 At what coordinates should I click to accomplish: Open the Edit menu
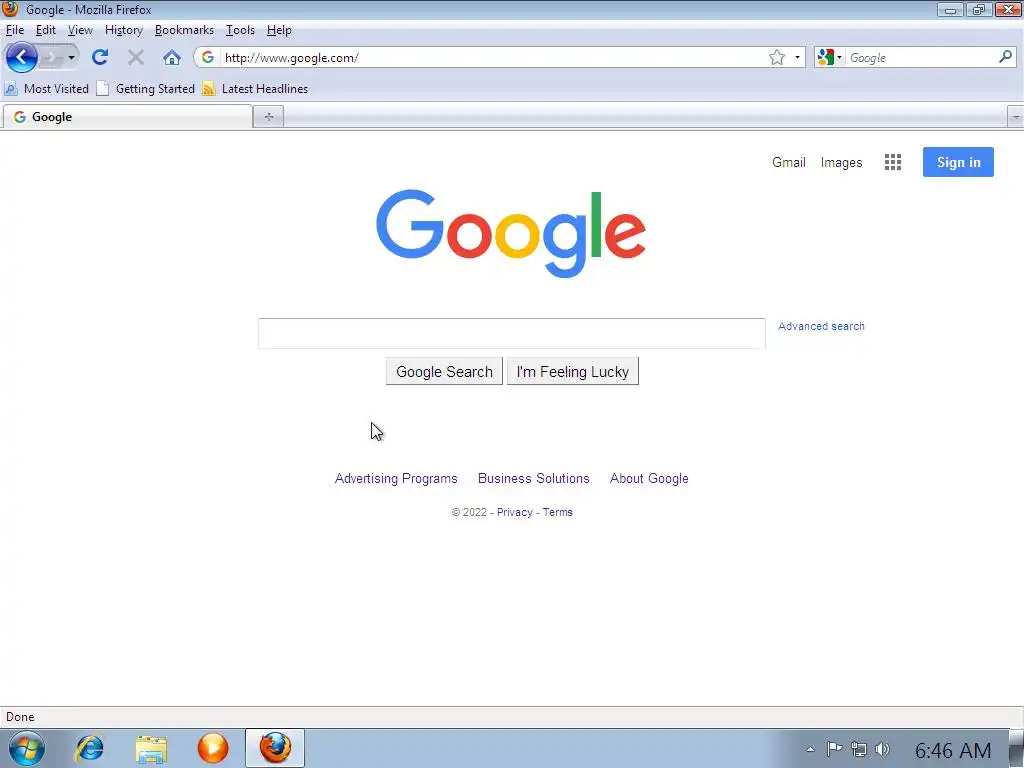pos(46,30)
